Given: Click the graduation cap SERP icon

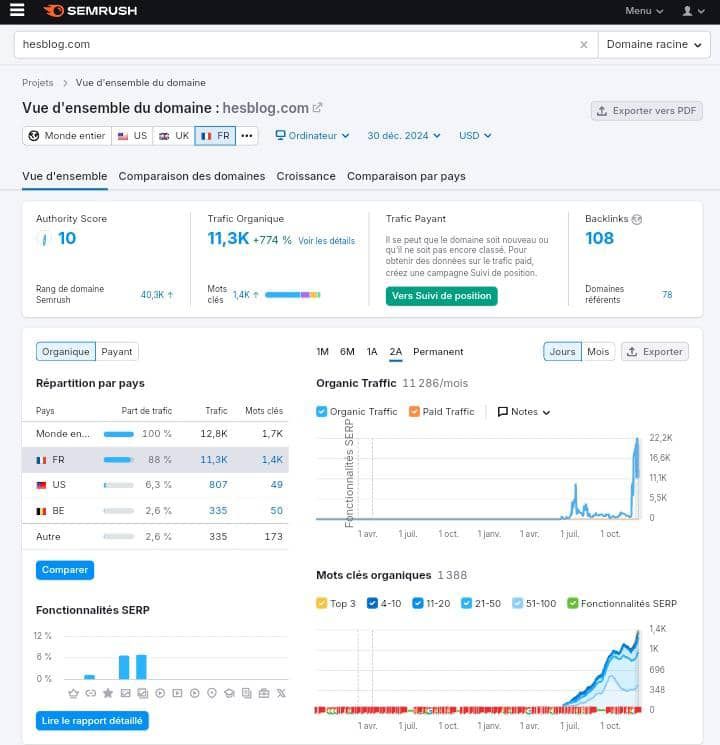Looking at the screenshot, I should click(x=230, y=693).
